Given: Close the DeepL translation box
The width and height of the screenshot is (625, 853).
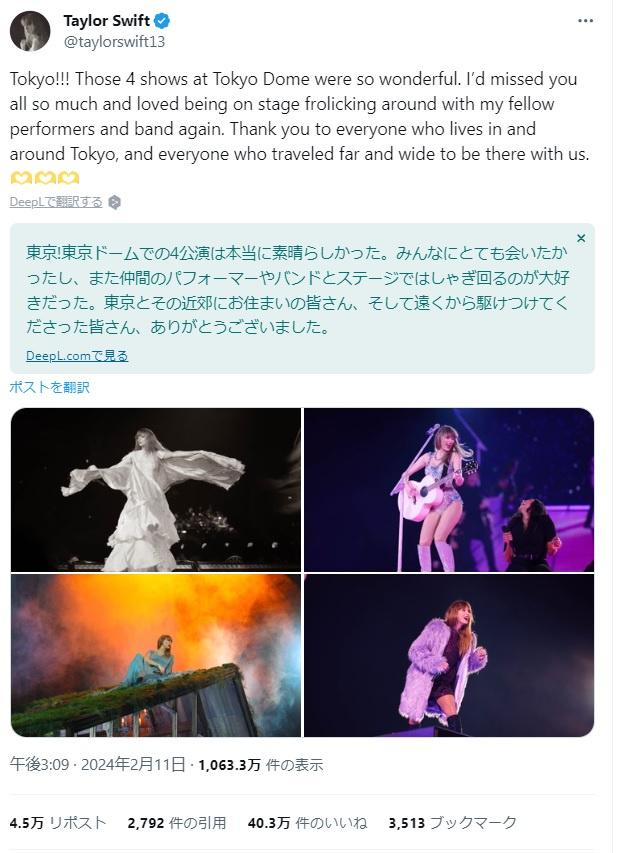Looking at the screenshot, I should pyautogui.click(x=581, y=238).
